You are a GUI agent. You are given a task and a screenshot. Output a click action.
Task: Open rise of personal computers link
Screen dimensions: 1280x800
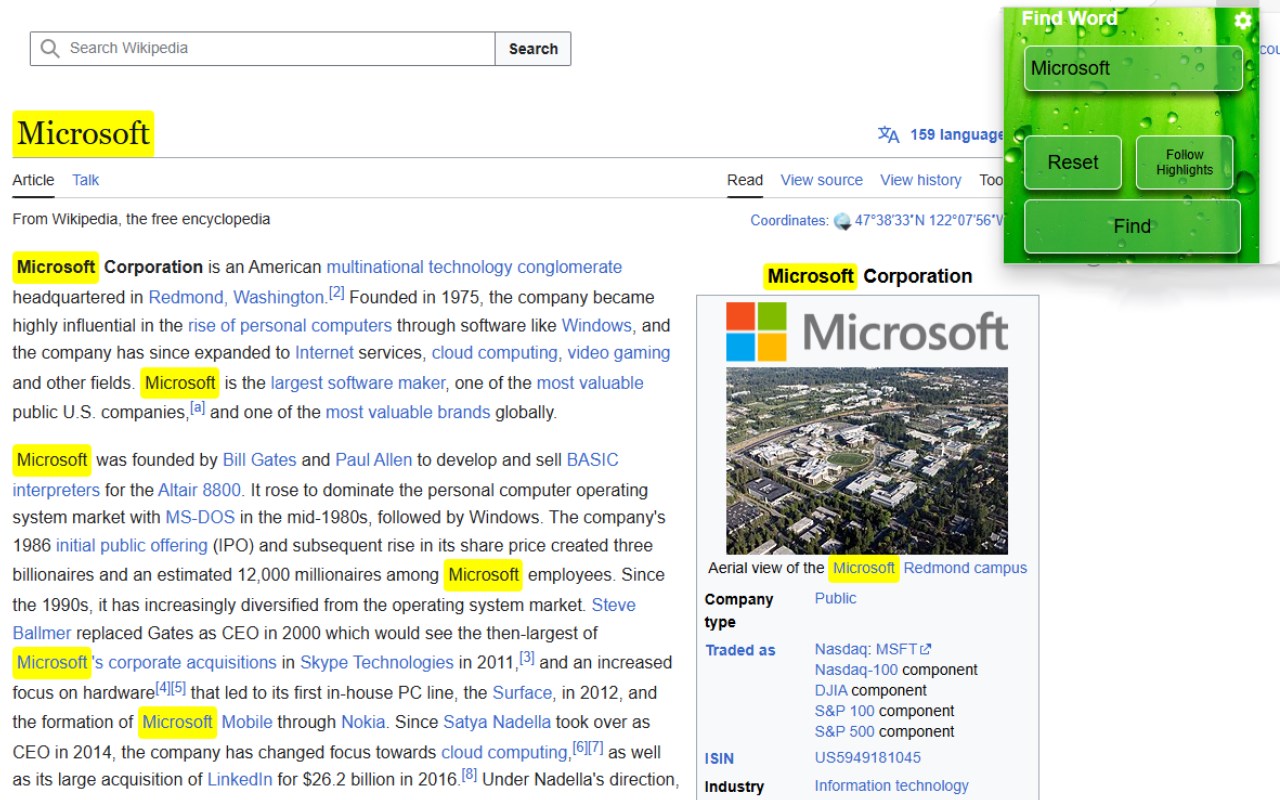[x=290, y=325]
